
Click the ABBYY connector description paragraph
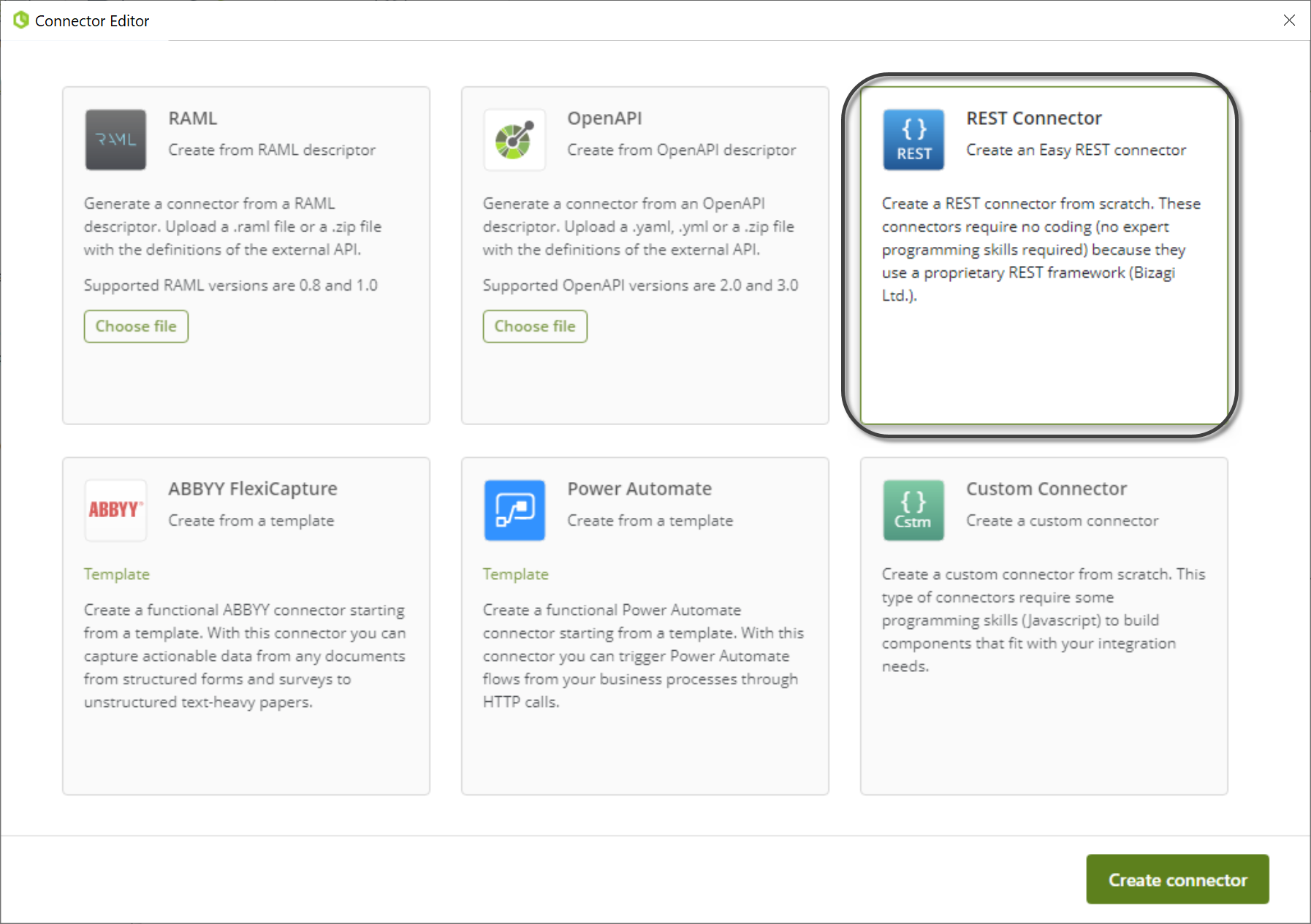pyautogui.click(x=245, y=656)
